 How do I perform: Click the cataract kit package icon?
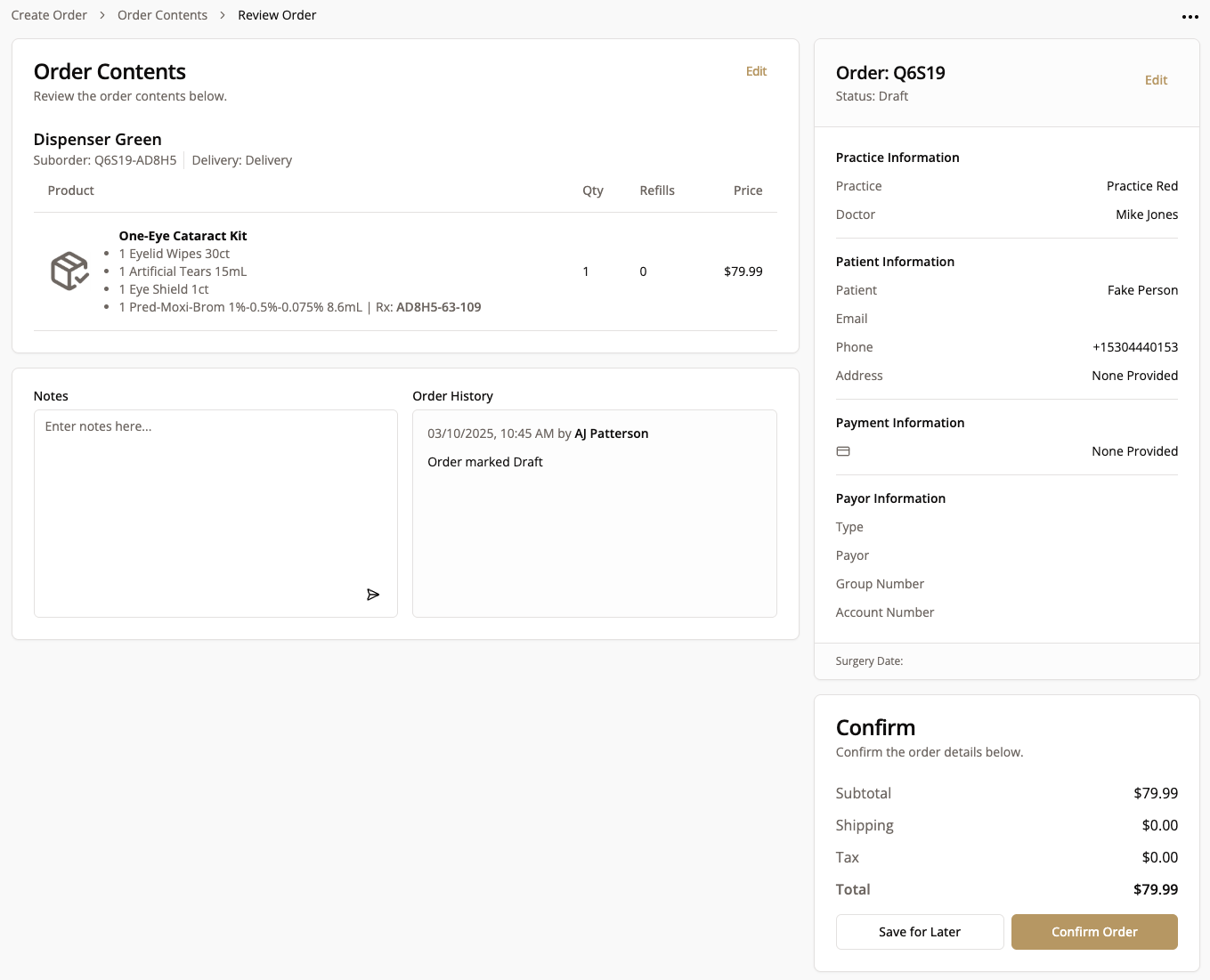coord(69,271)
